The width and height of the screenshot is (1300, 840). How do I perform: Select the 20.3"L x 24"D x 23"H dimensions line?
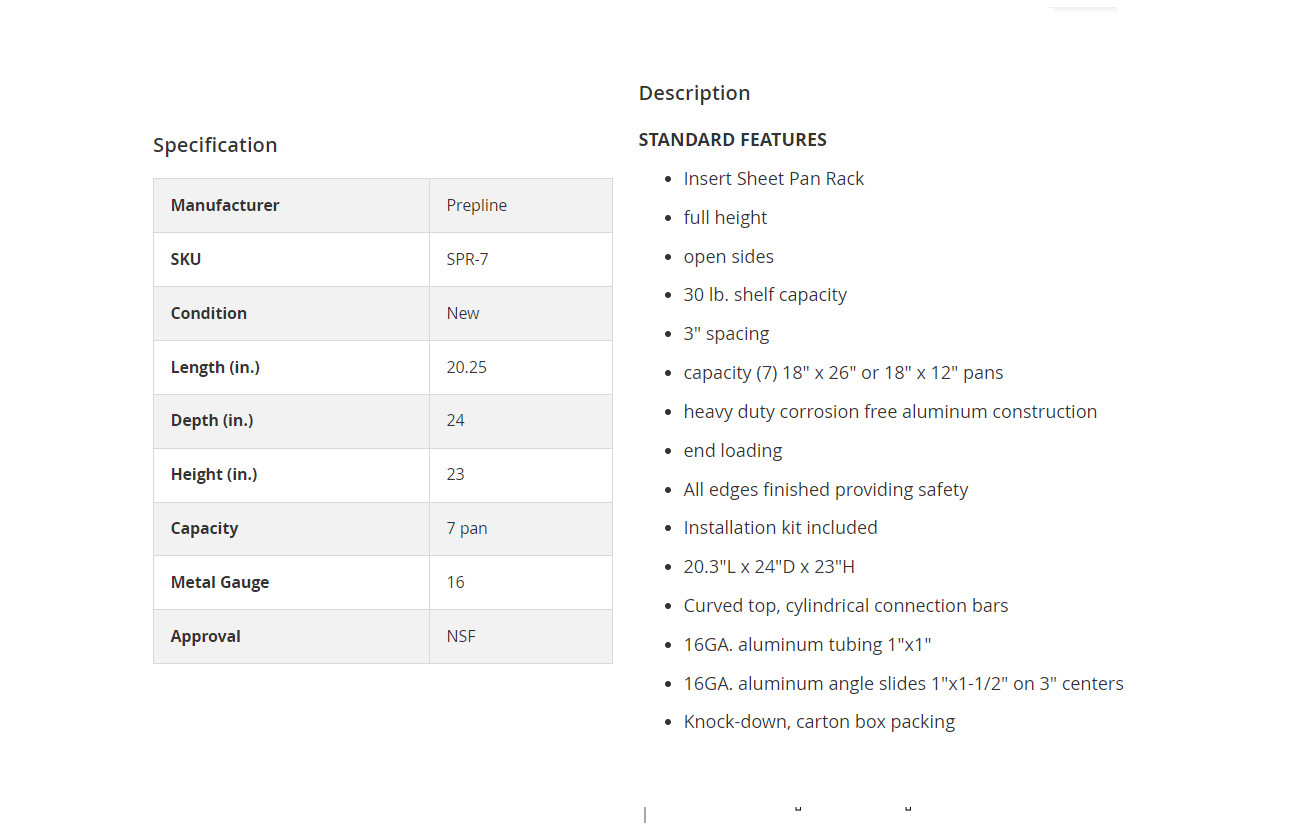tap(769, 567)
